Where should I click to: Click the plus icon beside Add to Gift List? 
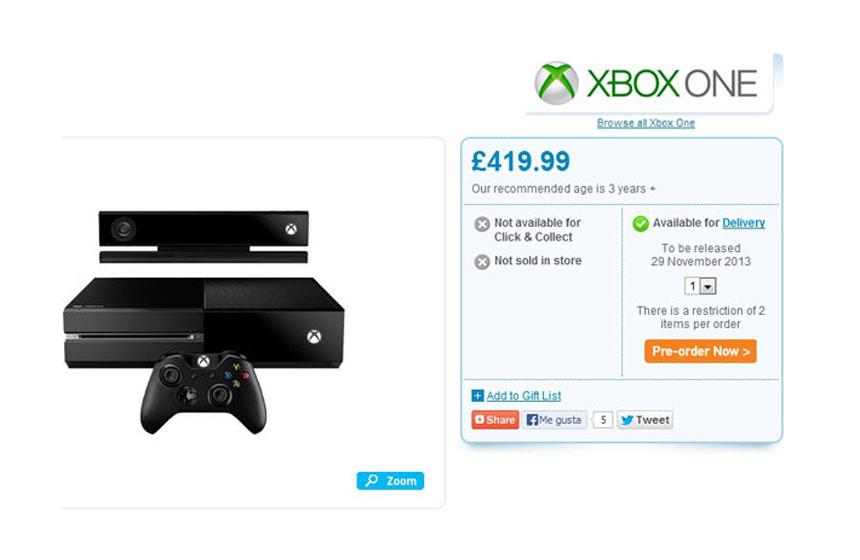point(478,395)
